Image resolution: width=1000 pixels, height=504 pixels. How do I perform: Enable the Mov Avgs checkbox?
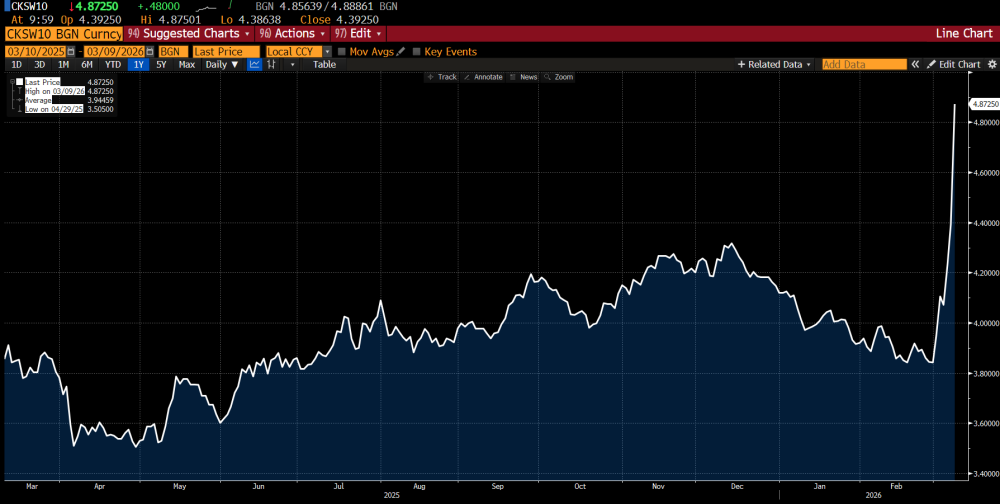click(342, 51)
